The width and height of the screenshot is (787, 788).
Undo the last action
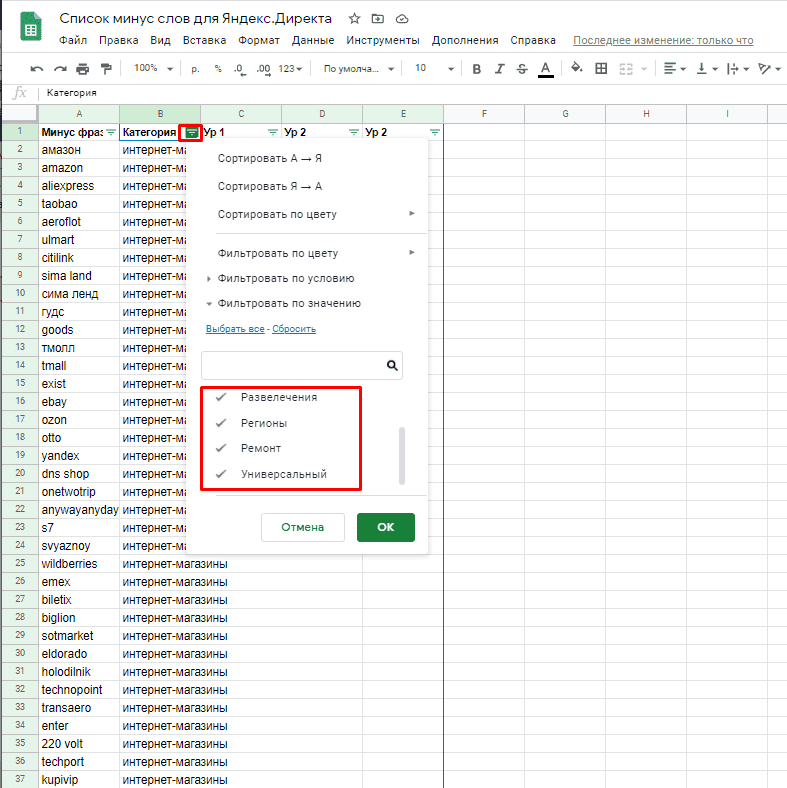(x=37, y=68)
